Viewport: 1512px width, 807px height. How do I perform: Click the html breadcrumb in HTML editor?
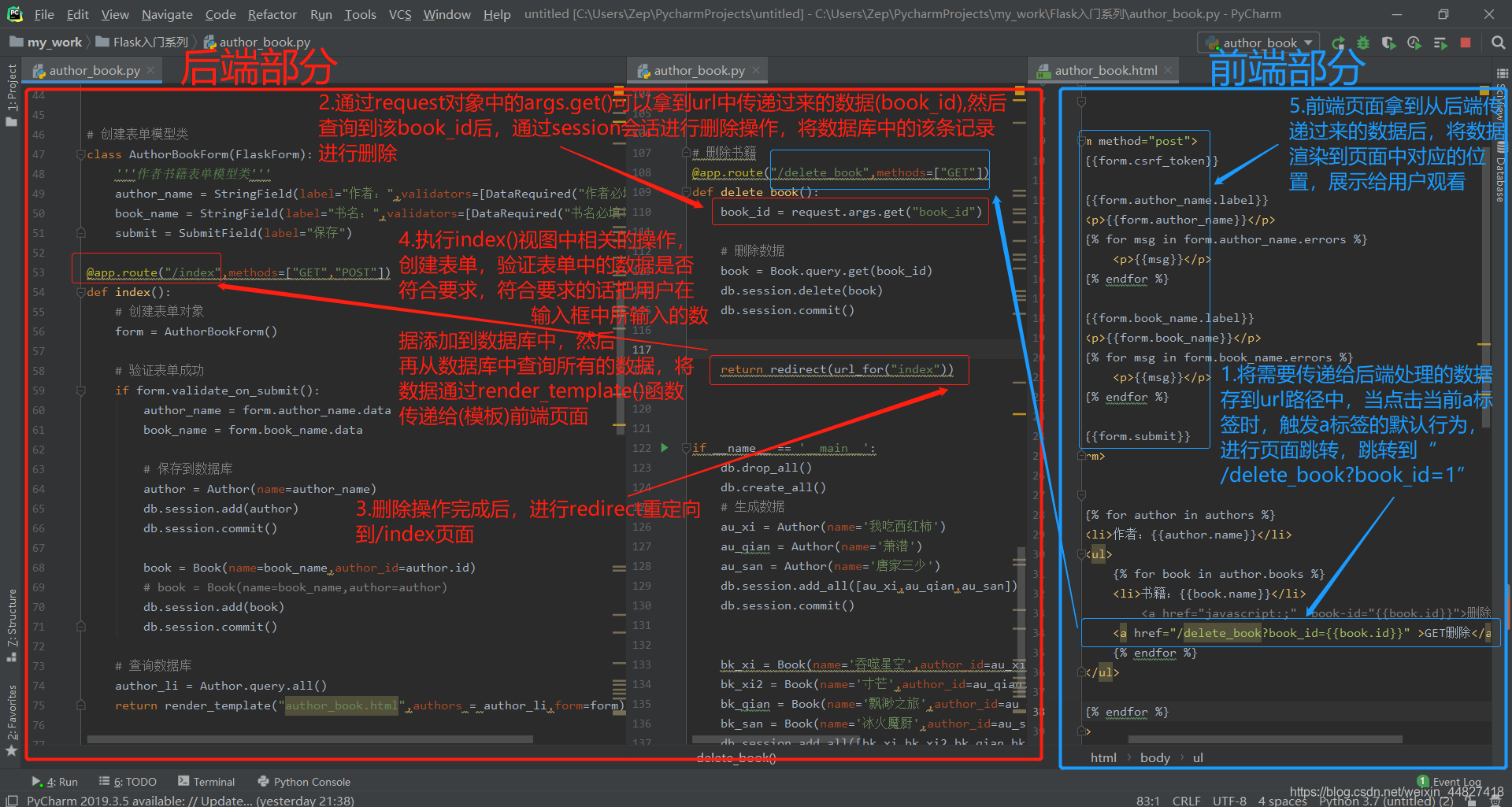[x=1103, y=757]
